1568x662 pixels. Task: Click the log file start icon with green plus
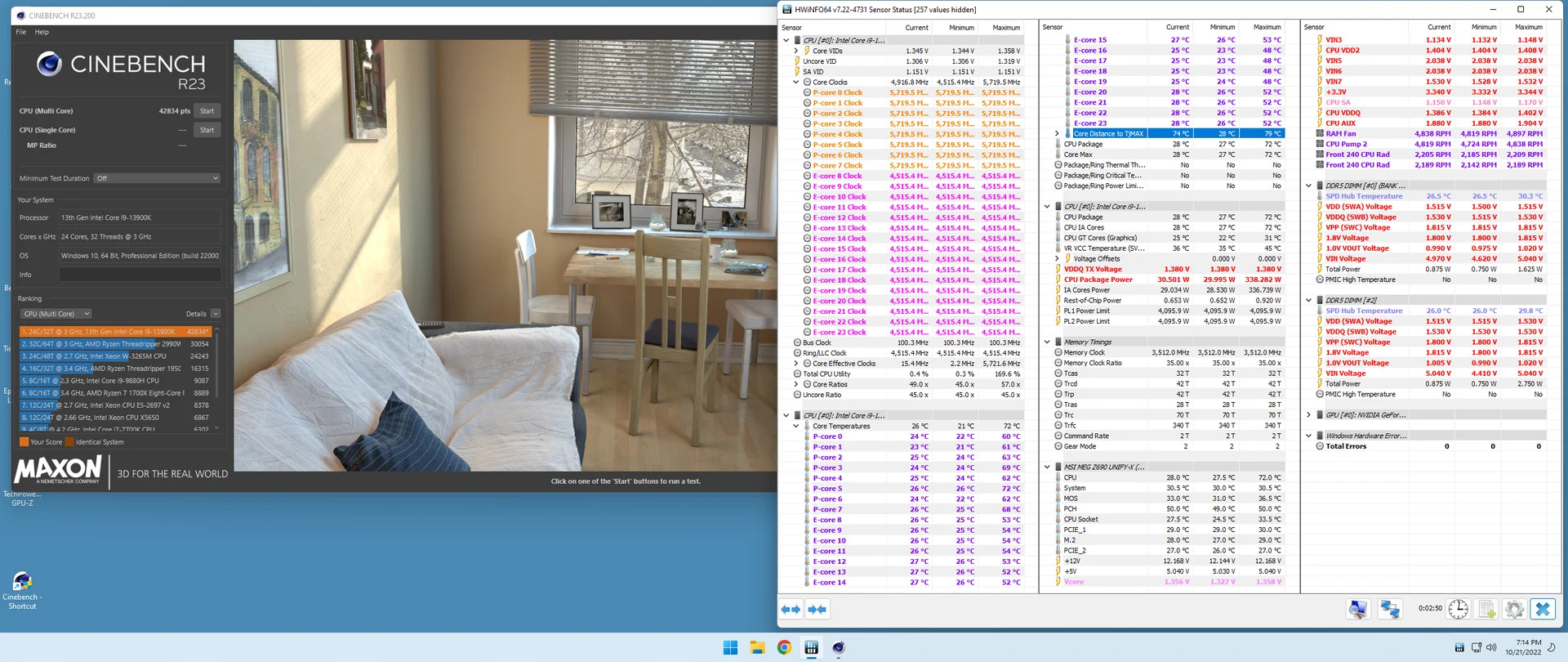(x=1486, y=610)
